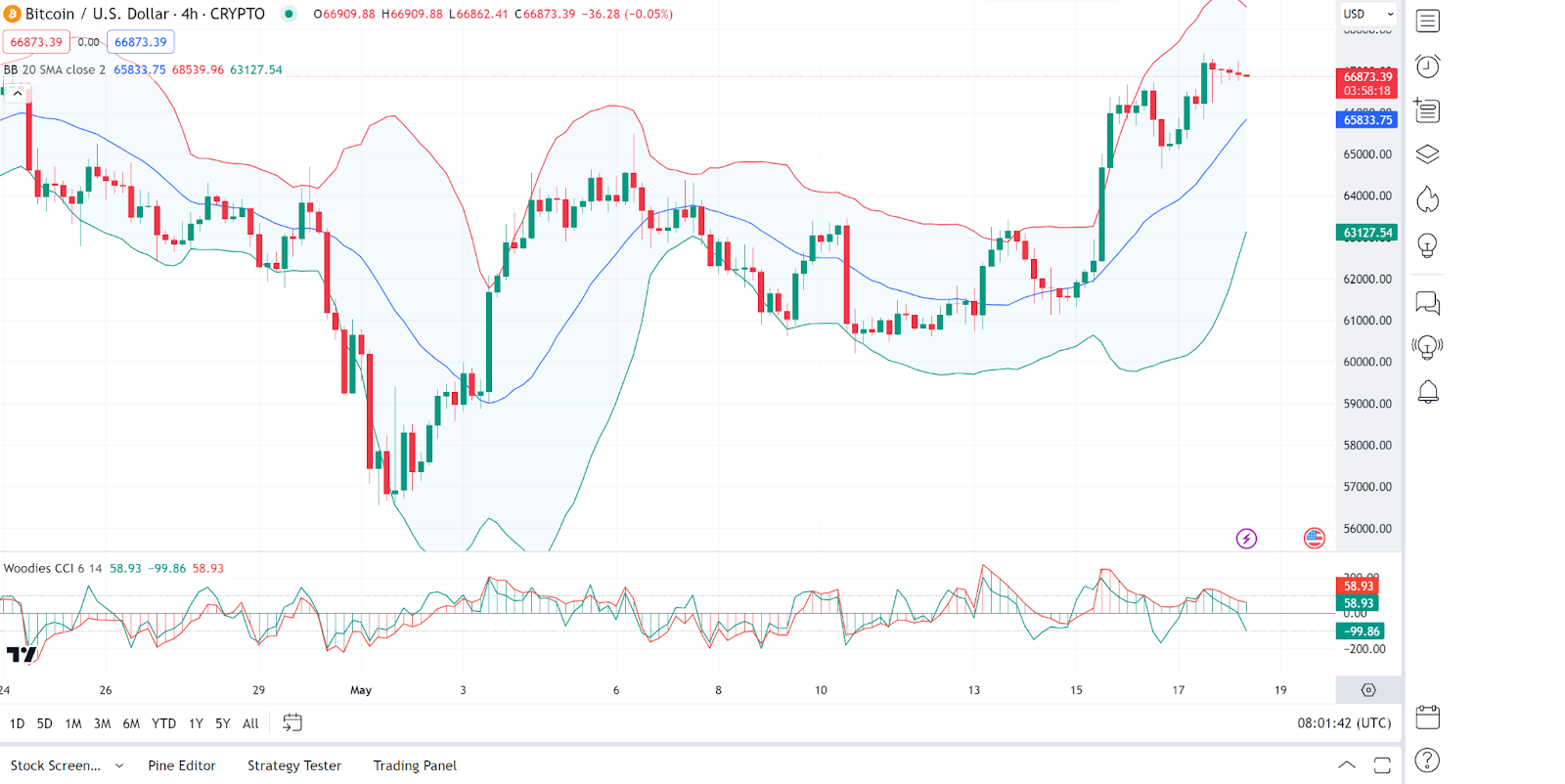Open the Chats speech bubbles icon

(x=1427, y=303)
